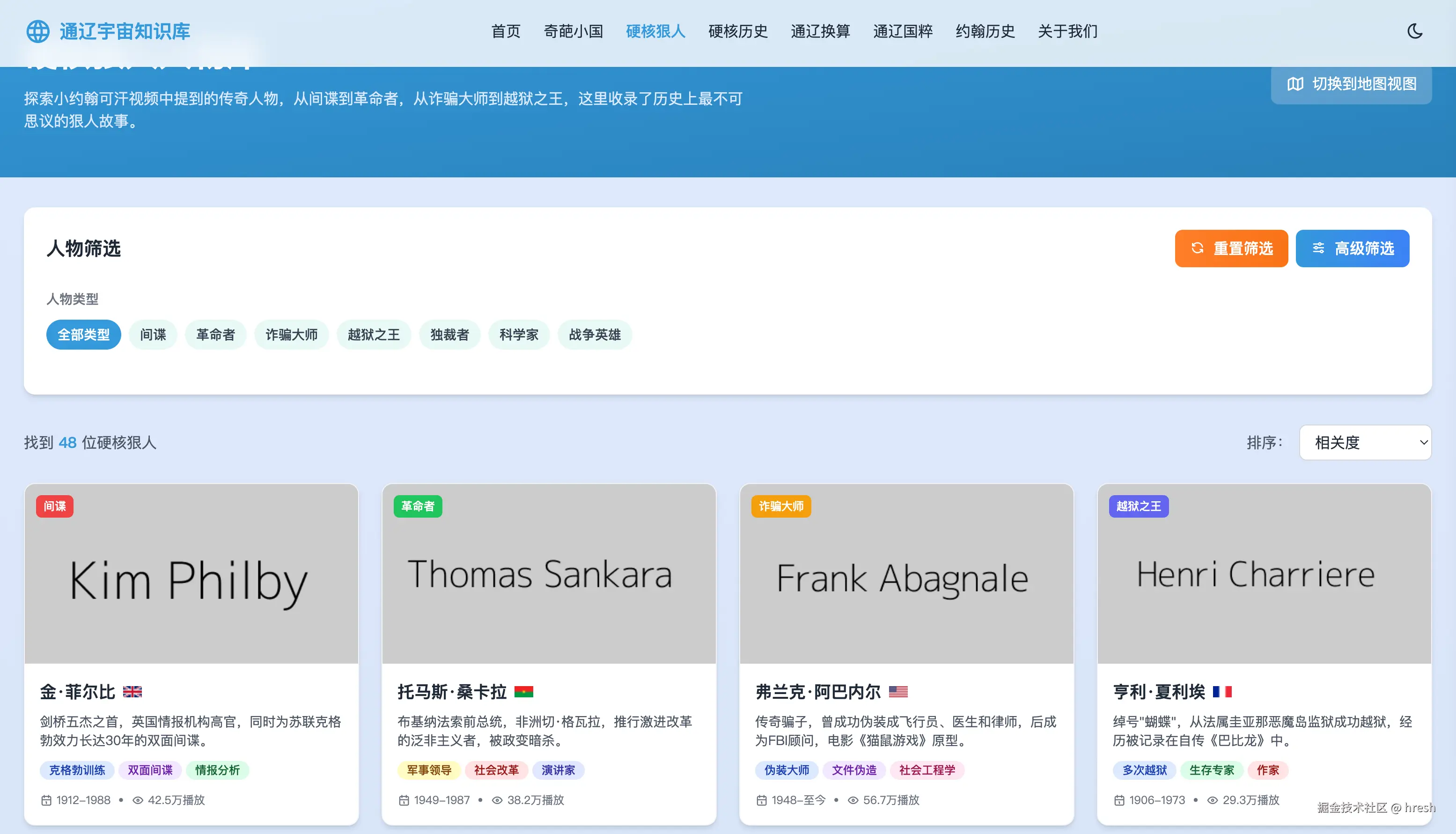Click the 切换到地图视图 button
1456x834 pixels.
click(x=1351, y=85)
